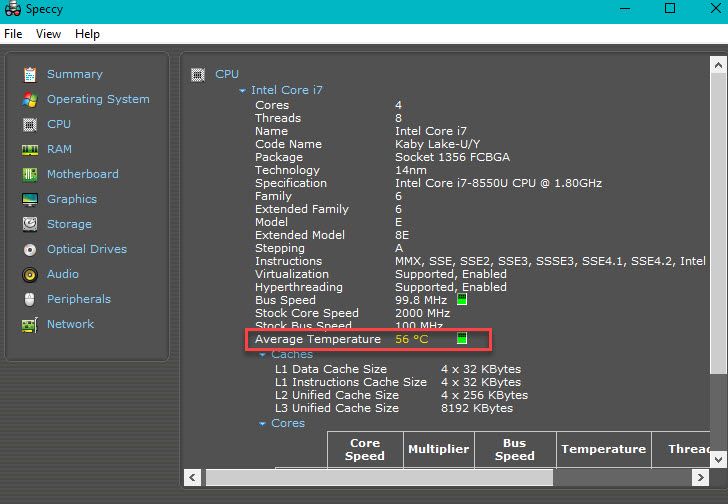Click the '14nm' technology value

pyautogui.click(x=411, y=170)
